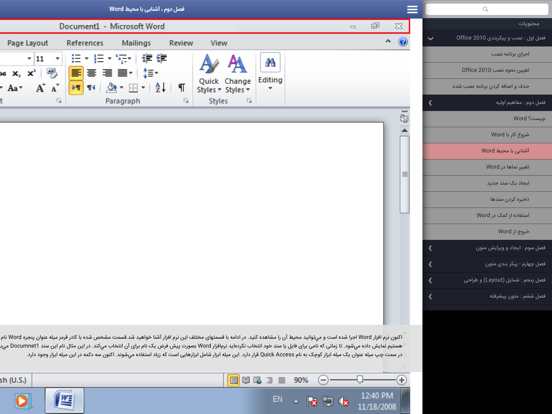
Task: Click the search field in sidebar
Action: [x=487, y=9]
